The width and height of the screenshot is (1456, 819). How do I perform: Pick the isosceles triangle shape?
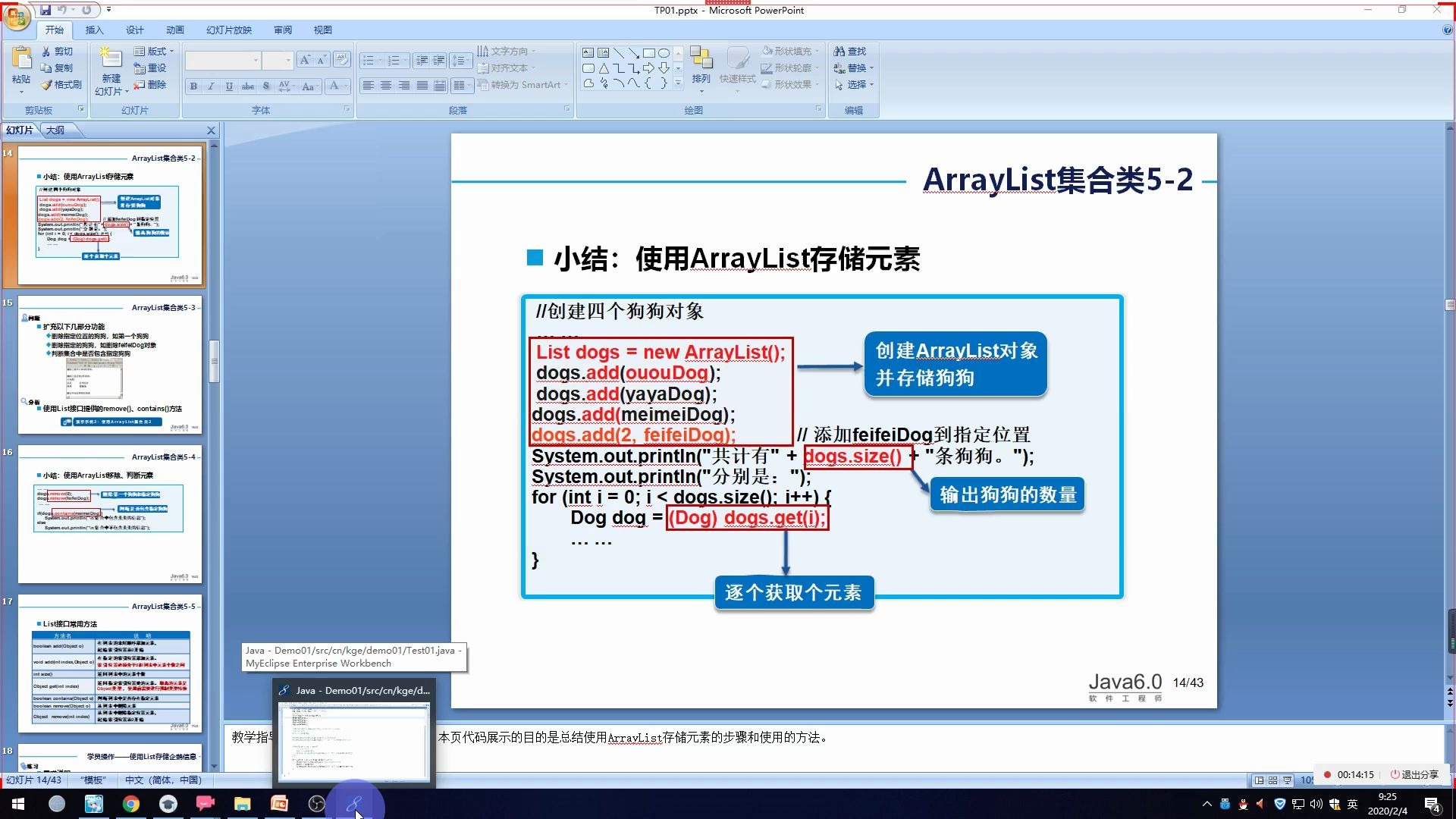pyautogui.click(x=604, y=68)
